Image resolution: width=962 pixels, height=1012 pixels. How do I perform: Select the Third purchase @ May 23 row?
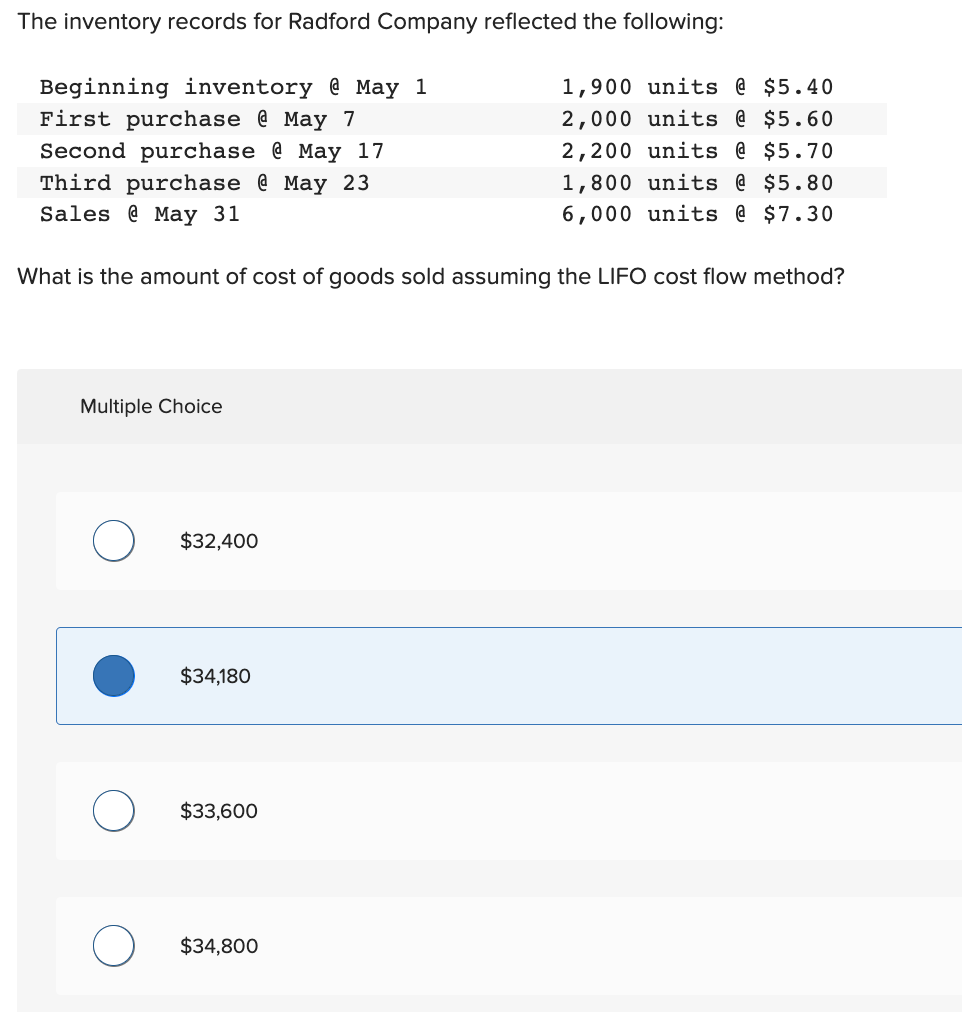[450, 182]
